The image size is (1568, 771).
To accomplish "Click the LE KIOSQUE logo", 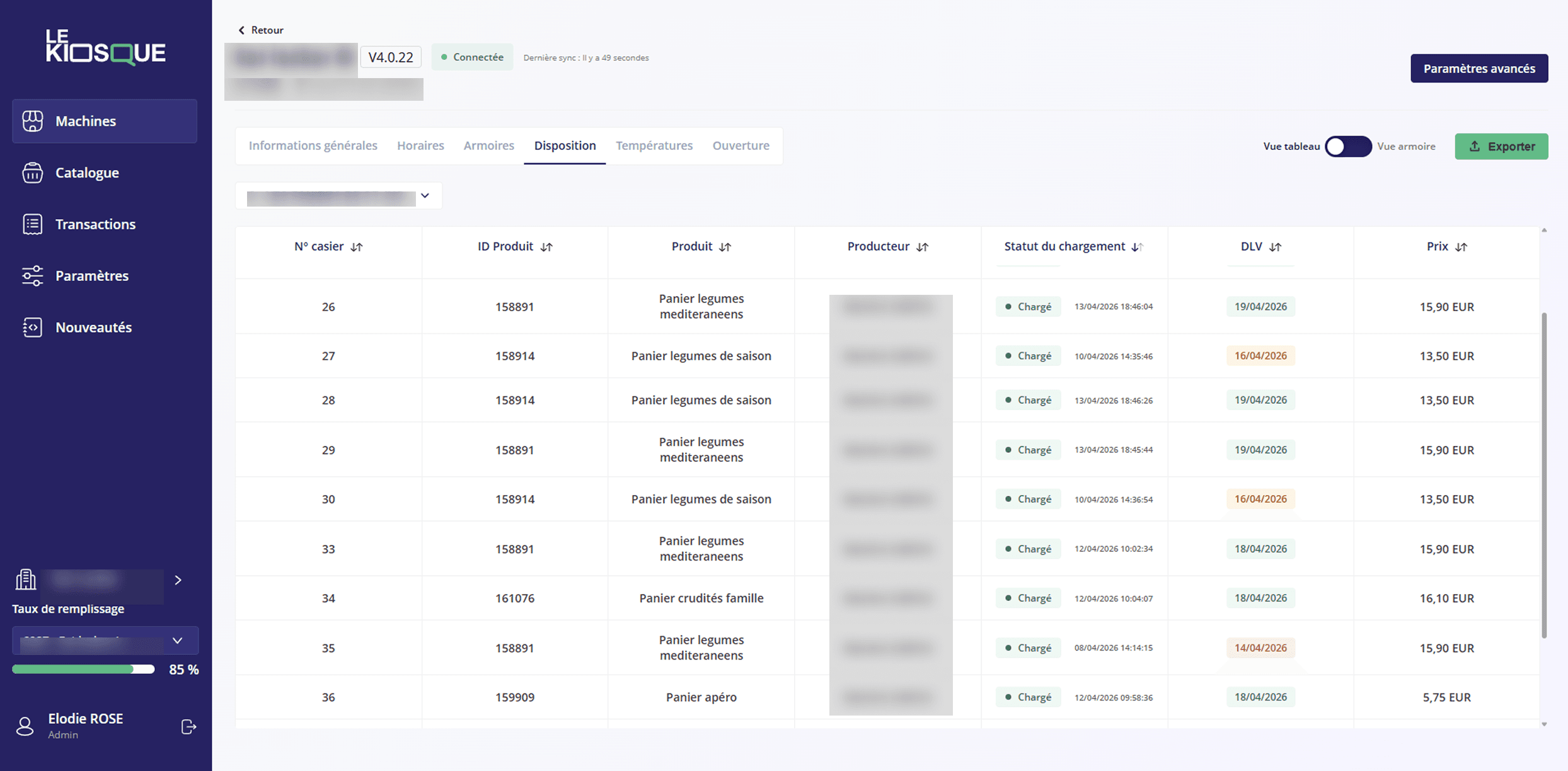I will (106, 48).
